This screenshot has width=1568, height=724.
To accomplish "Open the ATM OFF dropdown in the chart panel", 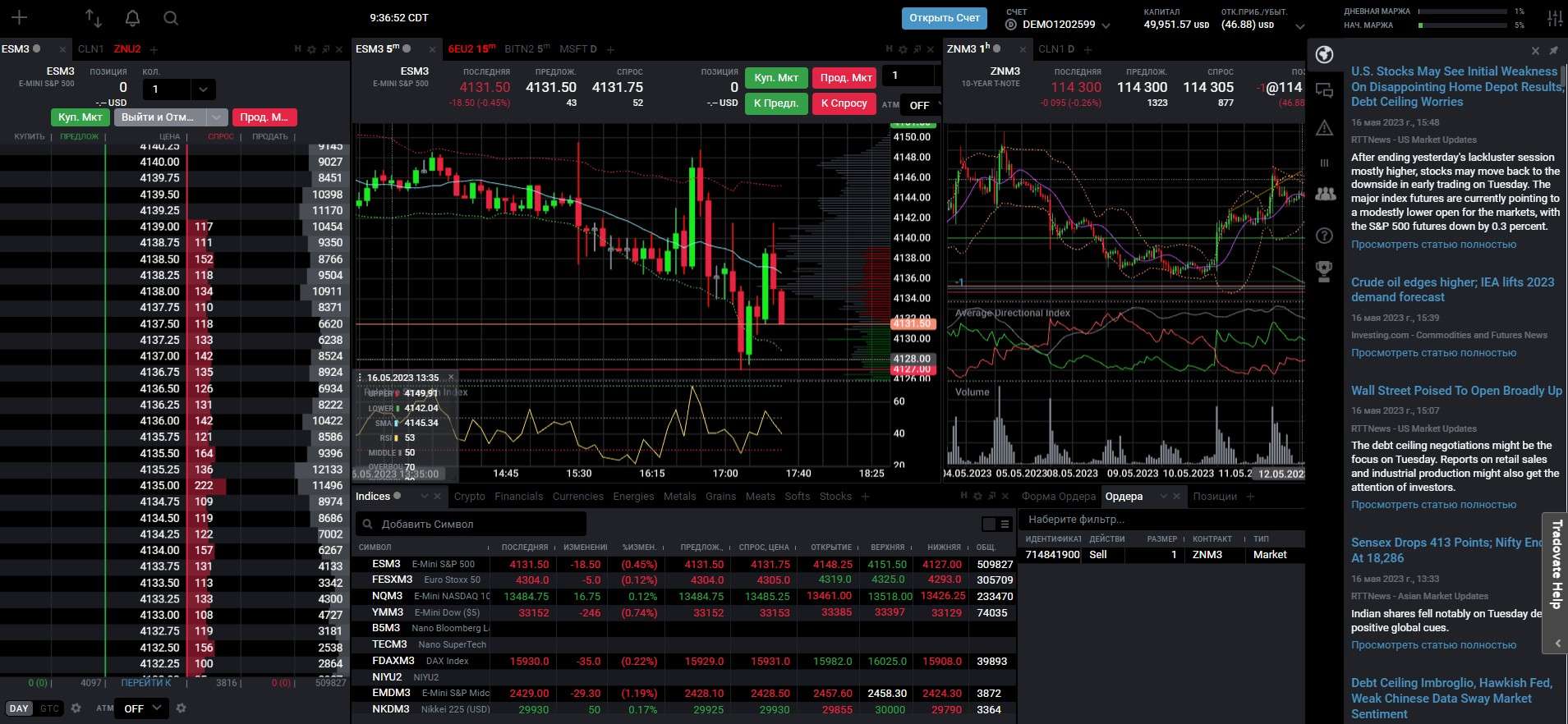I will click(x=921, y=105).
